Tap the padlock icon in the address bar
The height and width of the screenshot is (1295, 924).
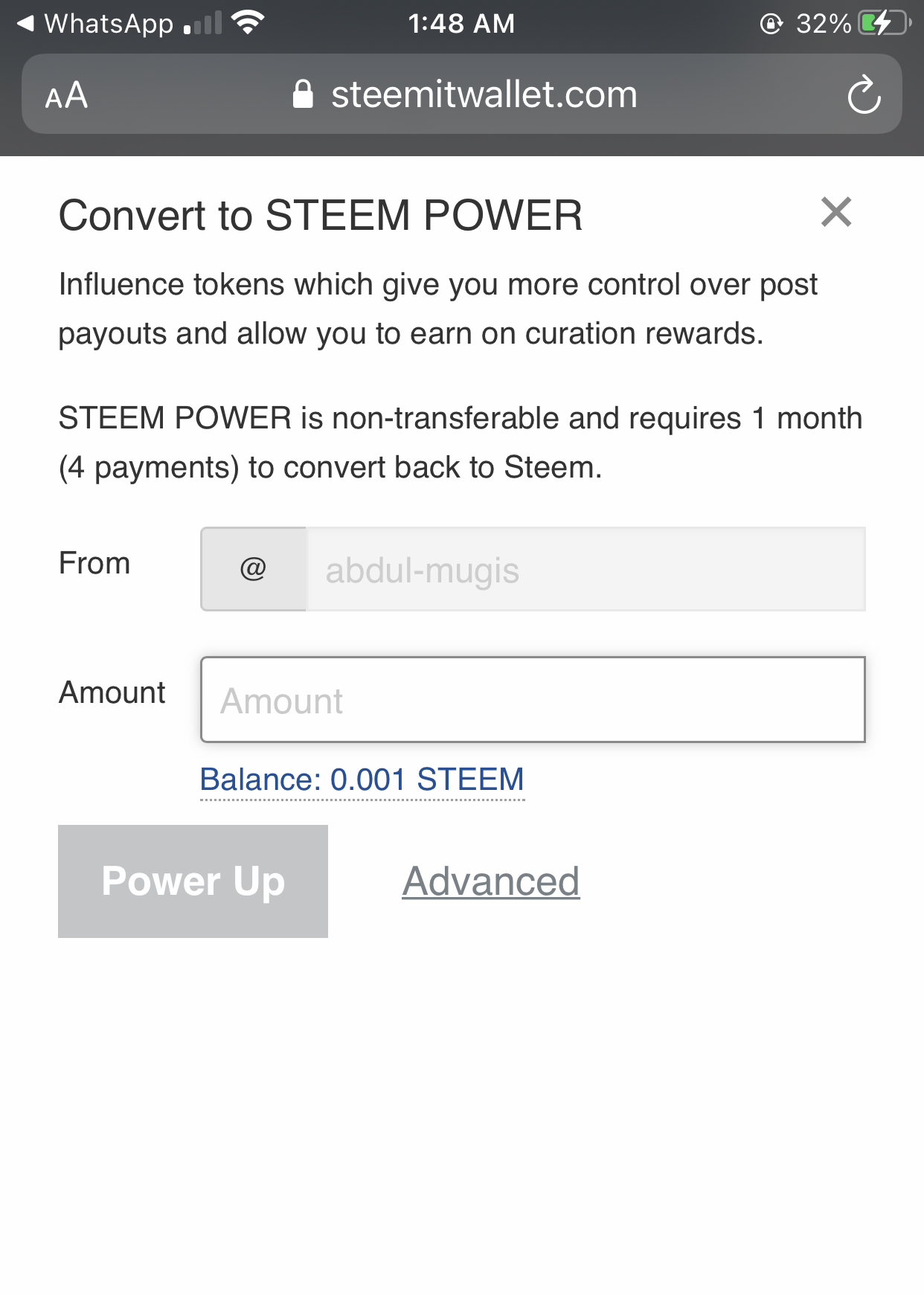pos(303,94)
